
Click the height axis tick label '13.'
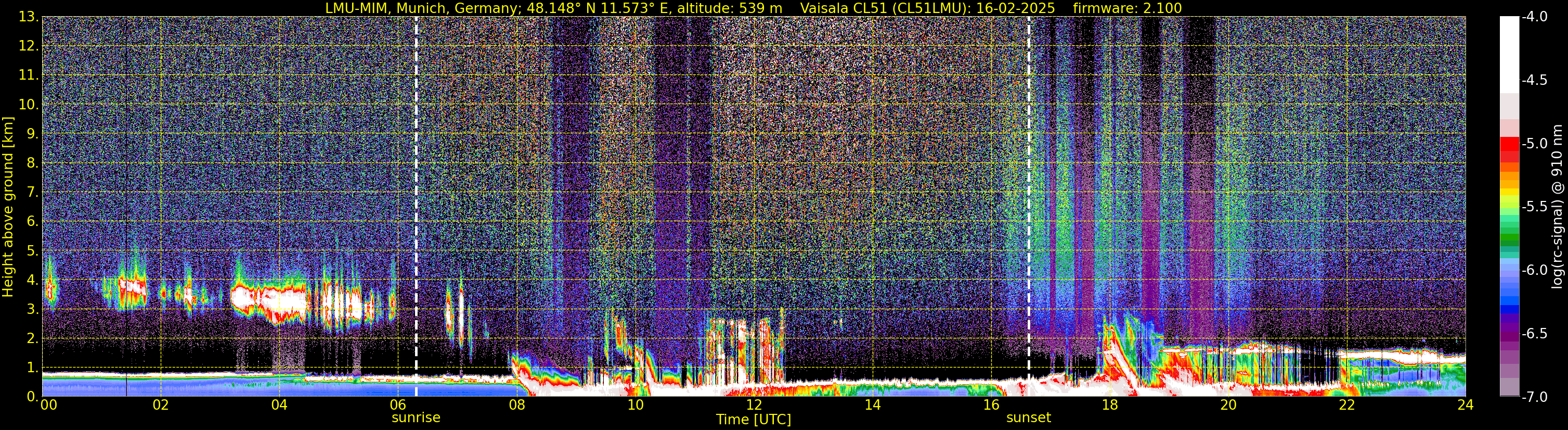tap(28, 17)
